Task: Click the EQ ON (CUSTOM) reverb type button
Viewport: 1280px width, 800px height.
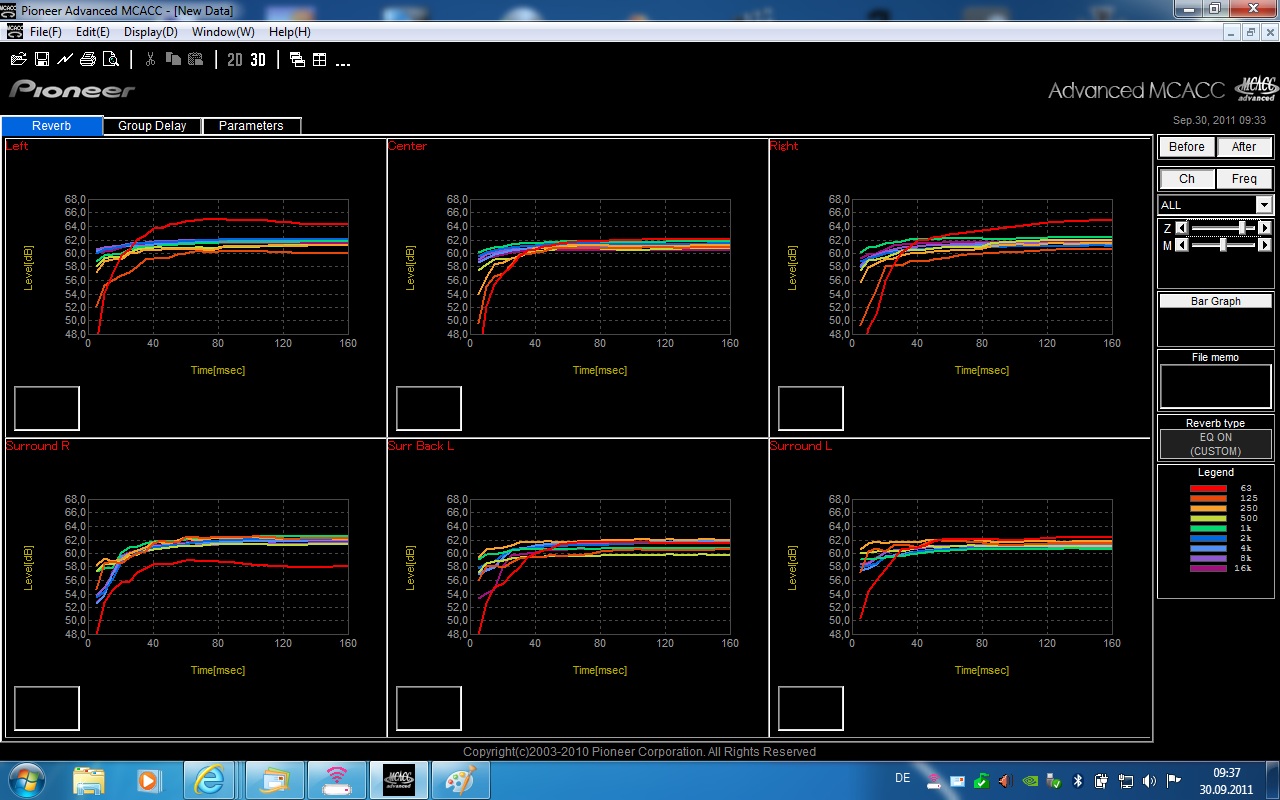Action: pos(1216,444)
